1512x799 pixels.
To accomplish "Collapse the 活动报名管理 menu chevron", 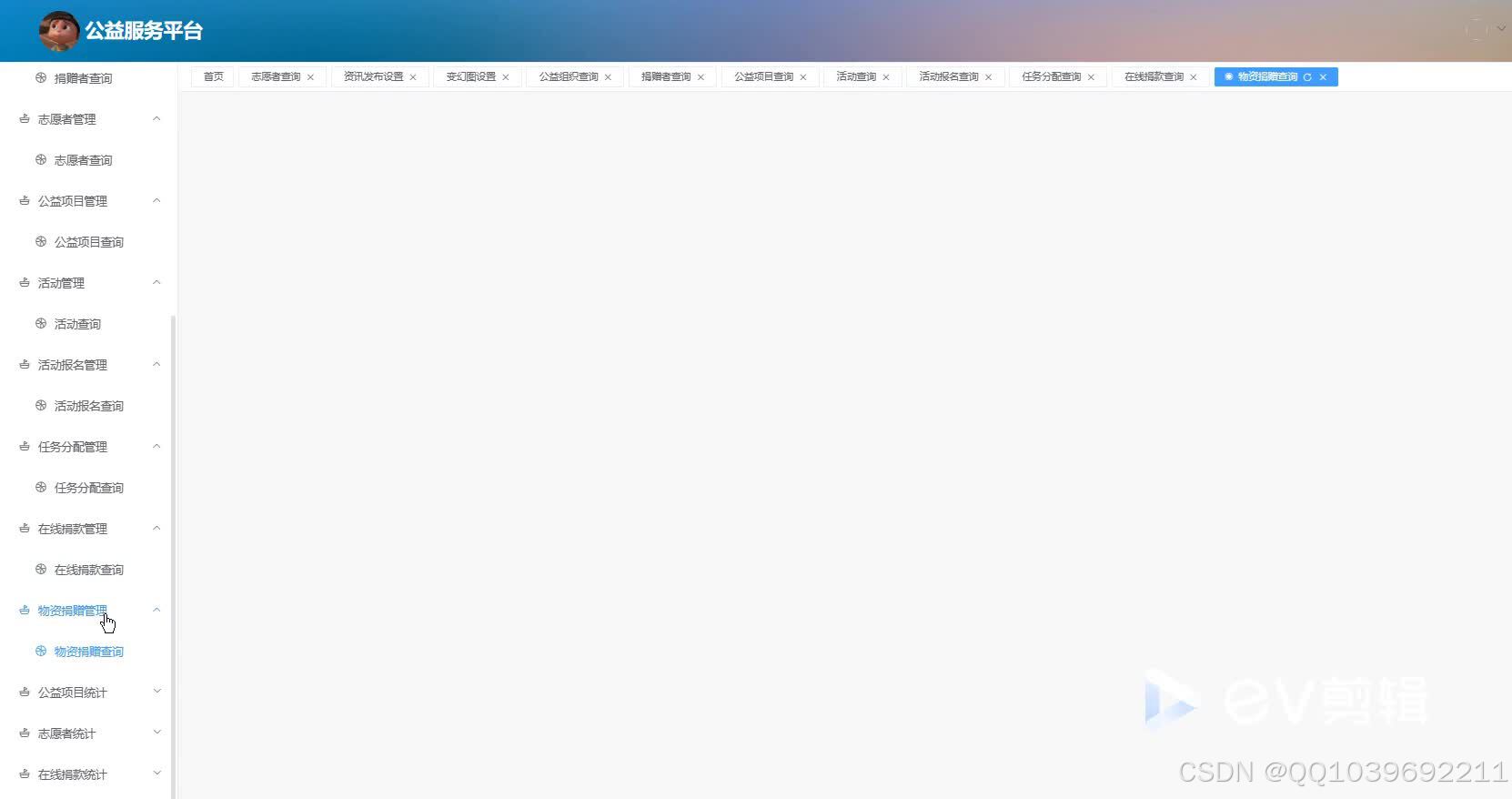I will pos(156,364).
